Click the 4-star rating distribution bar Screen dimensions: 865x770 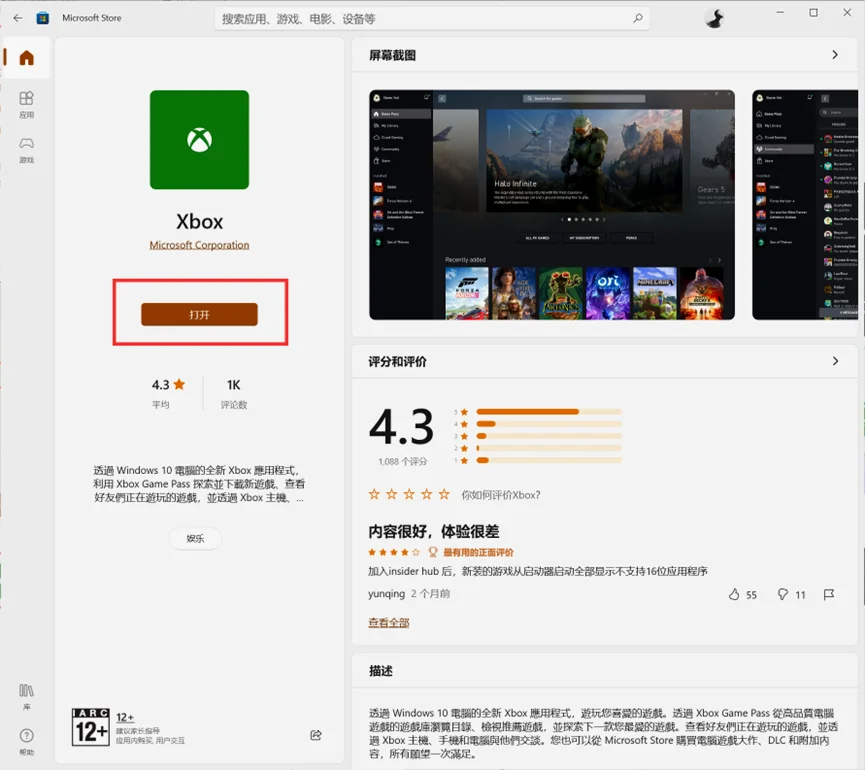pyautogui.click(x=549, y=424)
